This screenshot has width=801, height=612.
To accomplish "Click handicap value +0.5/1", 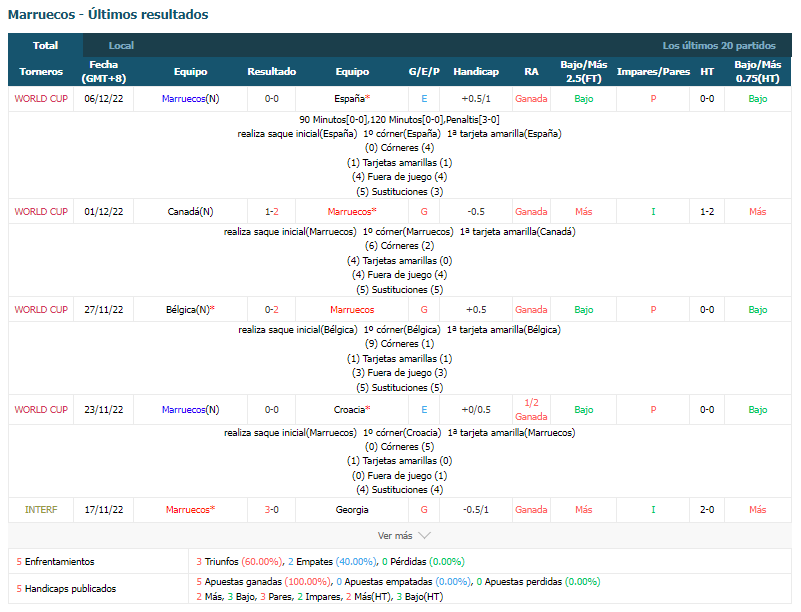I will [476, 99].
